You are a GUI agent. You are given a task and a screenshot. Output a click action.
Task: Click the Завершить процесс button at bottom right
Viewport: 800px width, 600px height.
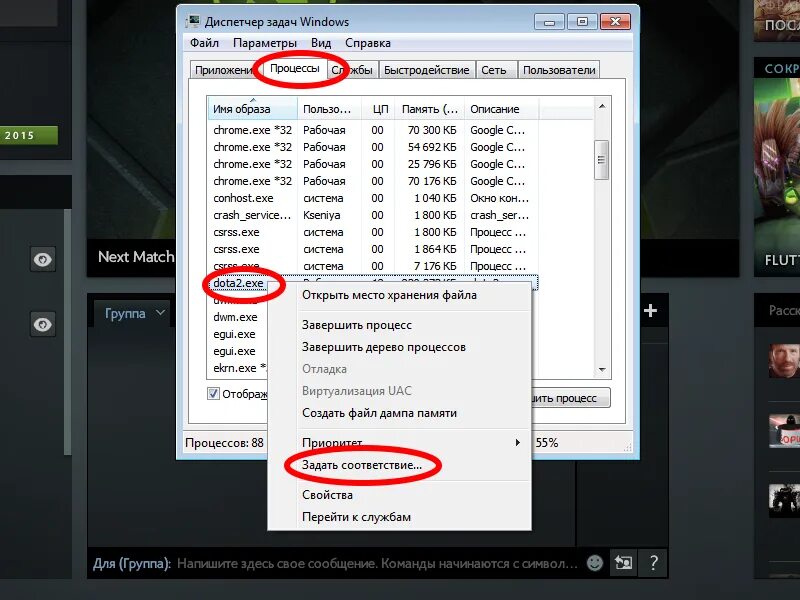pos(570,398)
